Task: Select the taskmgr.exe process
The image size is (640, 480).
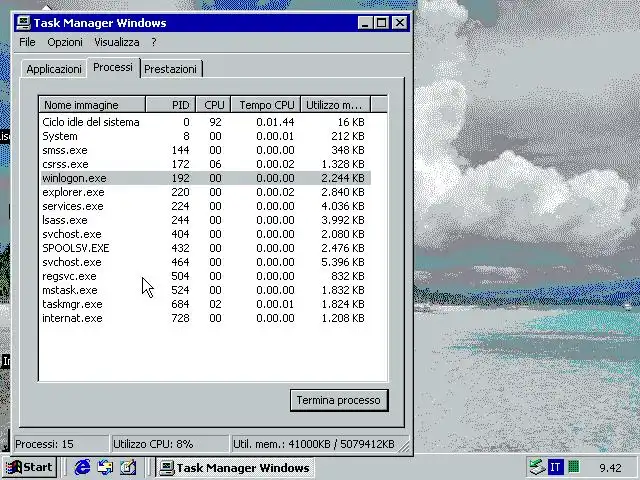Action: (x=205, y=304)
